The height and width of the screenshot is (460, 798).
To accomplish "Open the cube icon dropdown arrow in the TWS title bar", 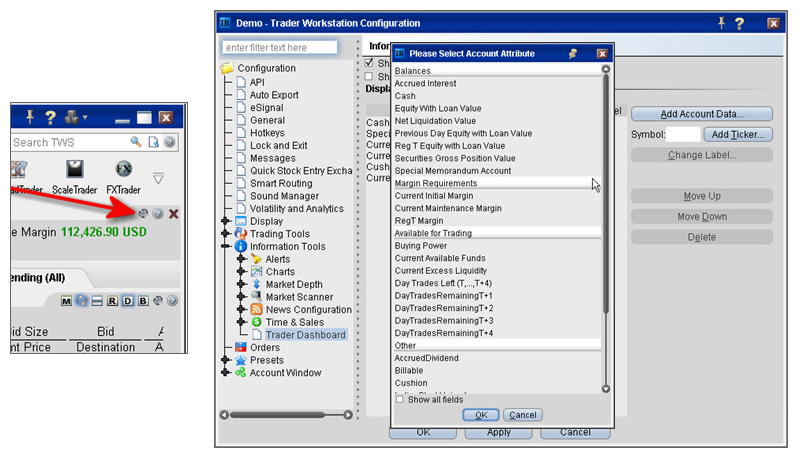I will coord(85,118).
